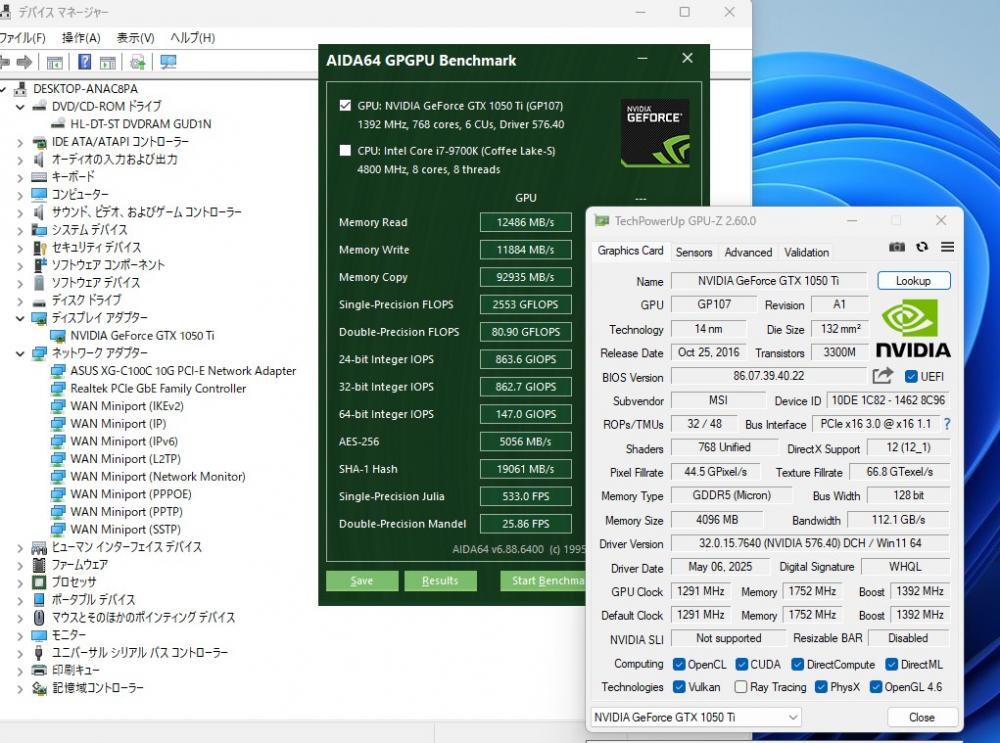
Task: Open the ファイル(F) menu
Action: pos(22,38)
